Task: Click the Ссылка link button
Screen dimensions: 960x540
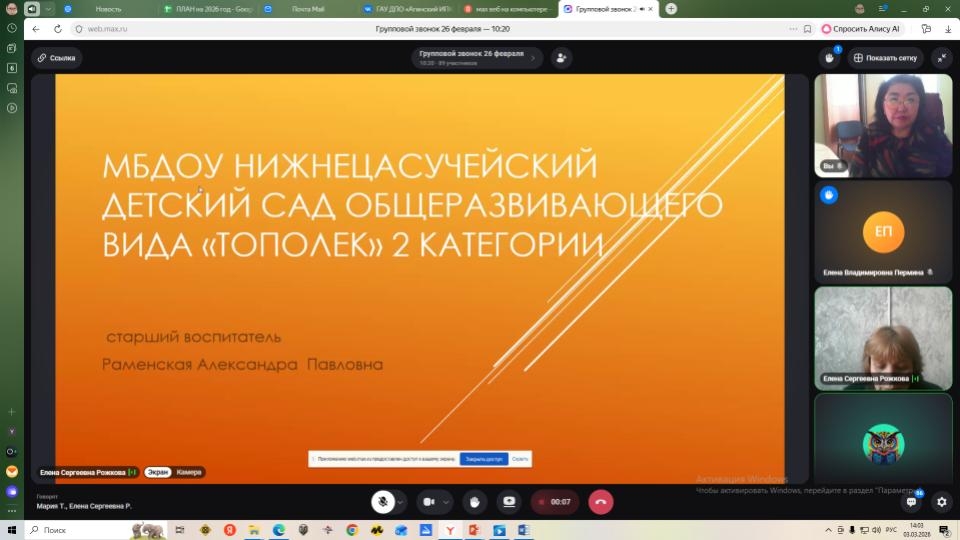Action: (57, 58)
